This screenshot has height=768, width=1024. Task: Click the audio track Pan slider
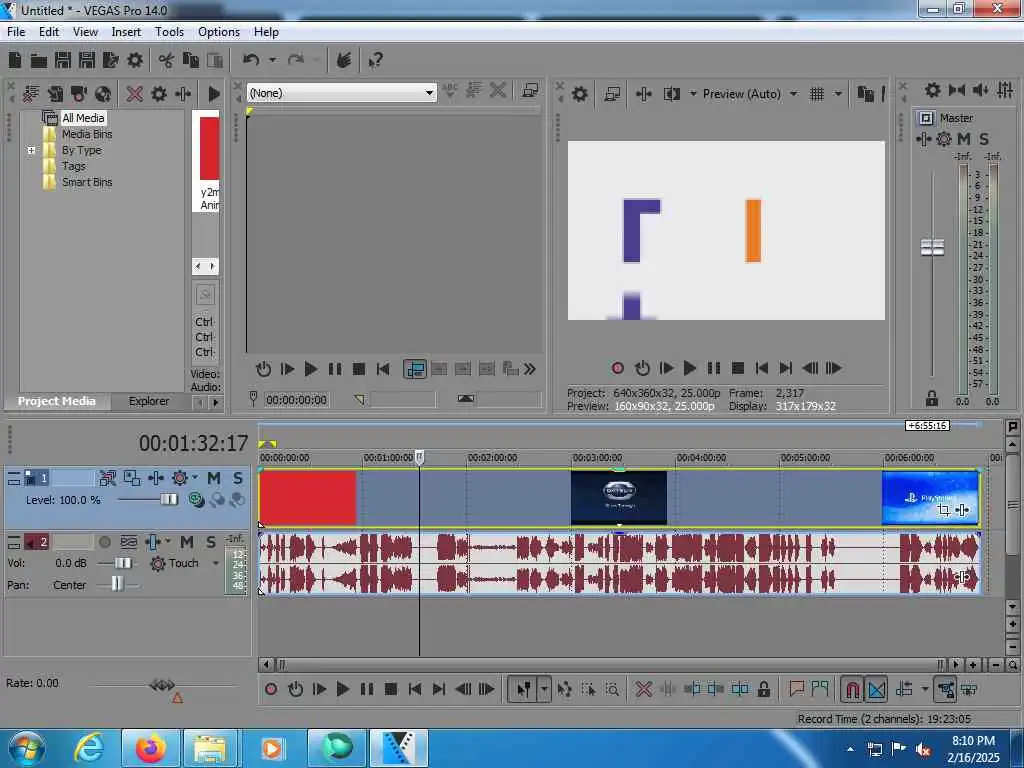point(118,584)
